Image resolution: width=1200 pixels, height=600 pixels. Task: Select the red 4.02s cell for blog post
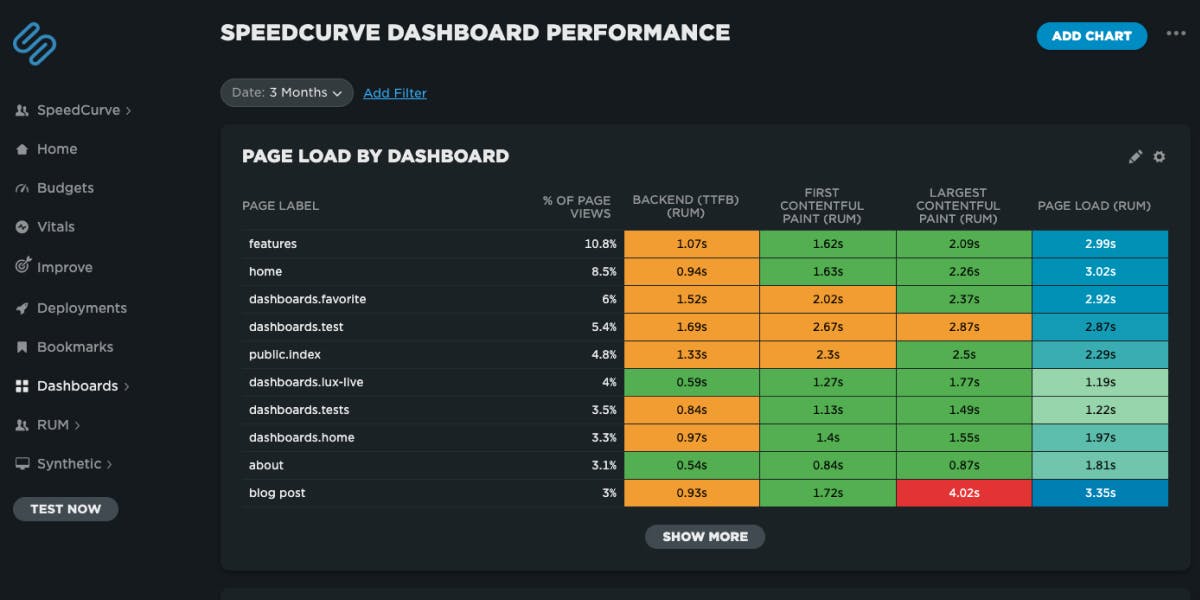pos(963,492)
